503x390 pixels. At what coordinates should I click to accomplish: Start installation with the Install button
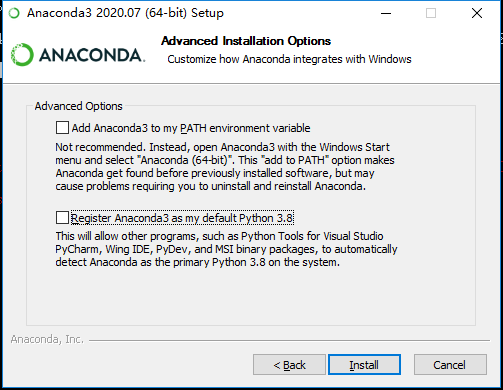[364, 365]
